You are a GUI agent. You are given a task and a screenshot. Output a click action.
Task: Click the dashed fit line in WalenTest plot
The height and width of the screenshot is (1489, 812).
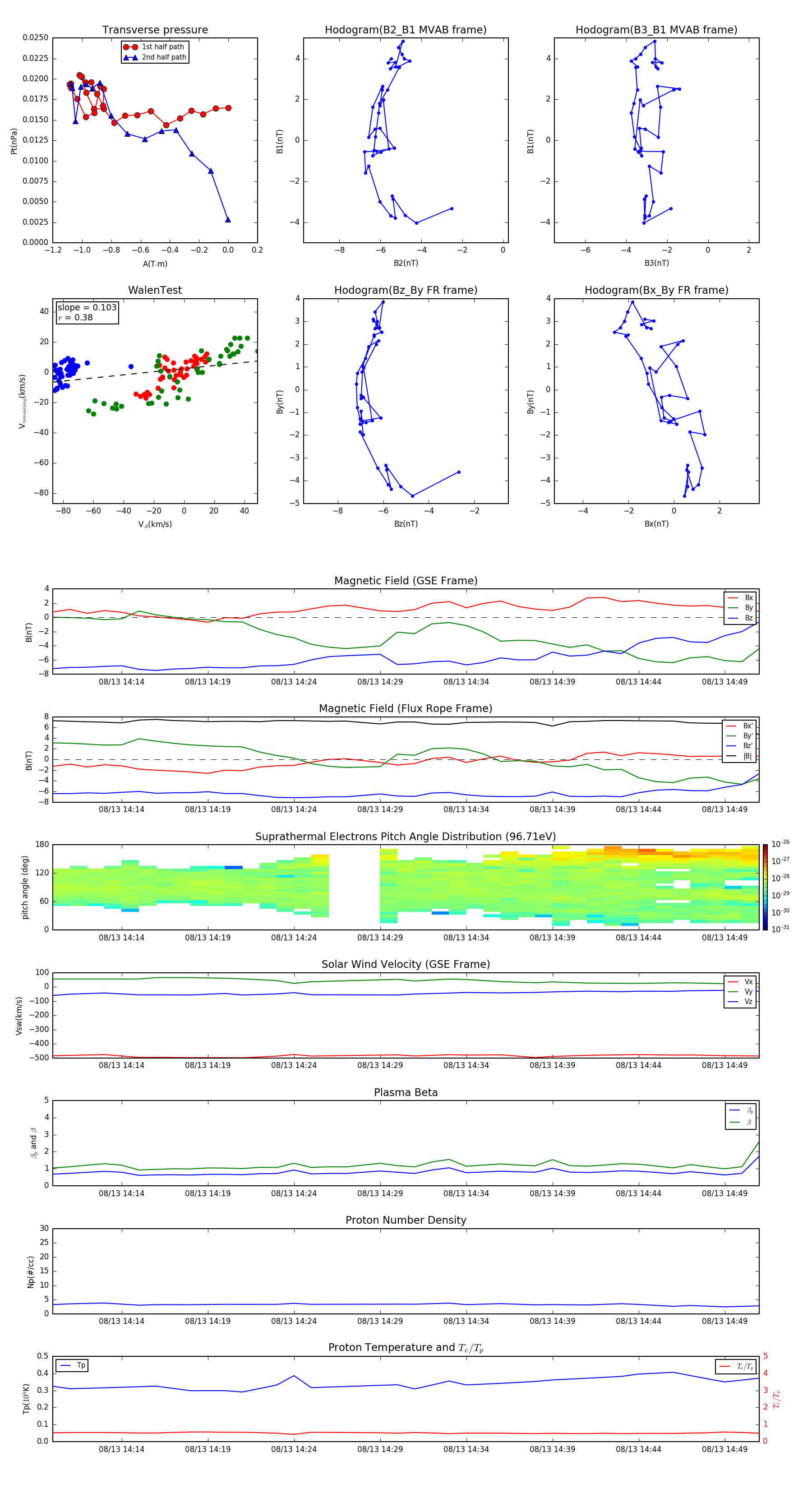[x=155, y=372]
